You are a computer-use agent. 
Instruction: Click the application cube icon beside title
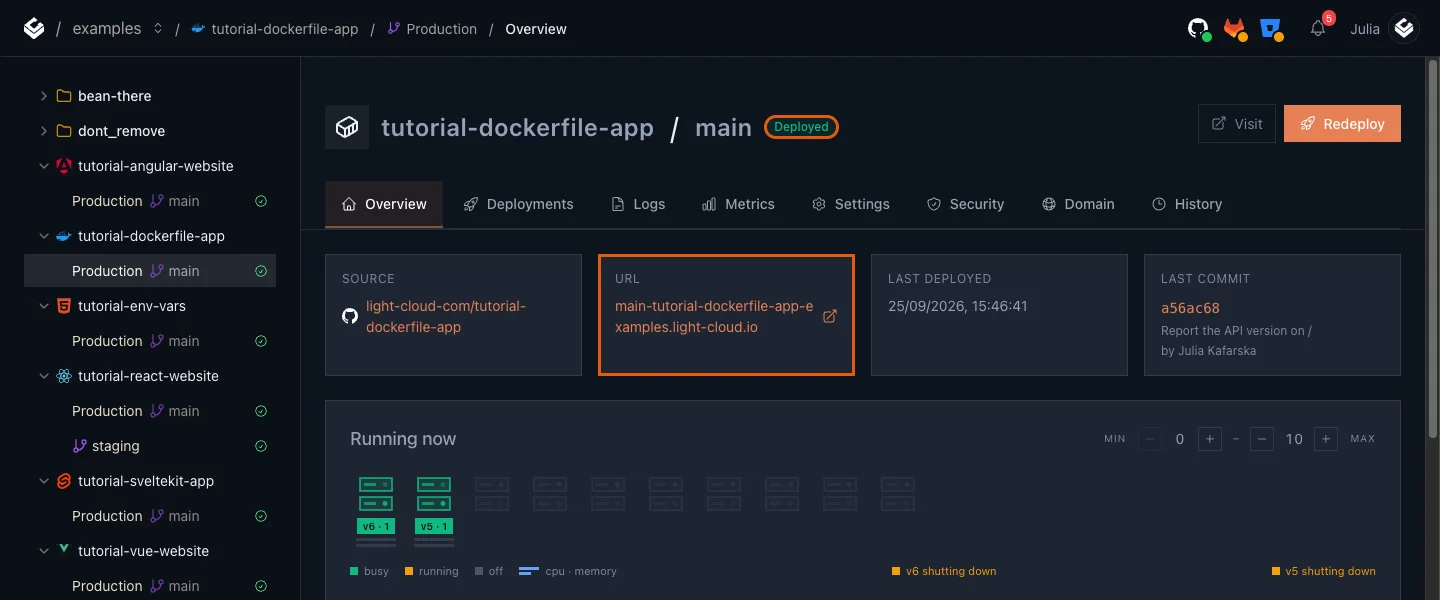pyautogui.click(x=347, y=128)
